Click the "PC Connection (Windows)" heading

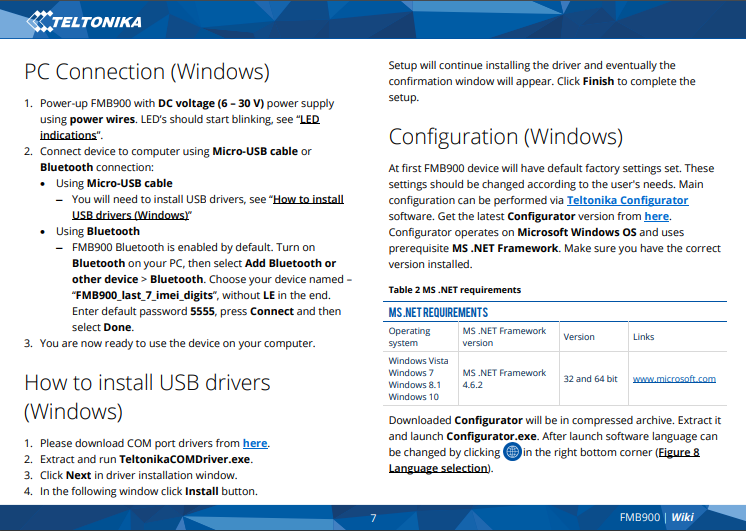[x=147, y=72]
